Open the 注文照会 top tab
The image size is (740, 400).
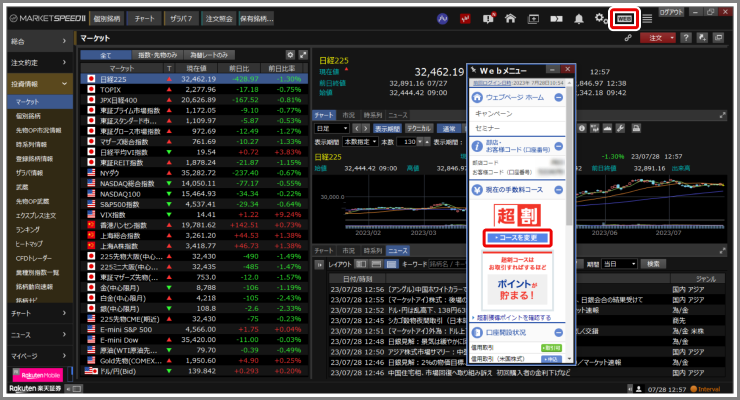[x=219, y=19]
